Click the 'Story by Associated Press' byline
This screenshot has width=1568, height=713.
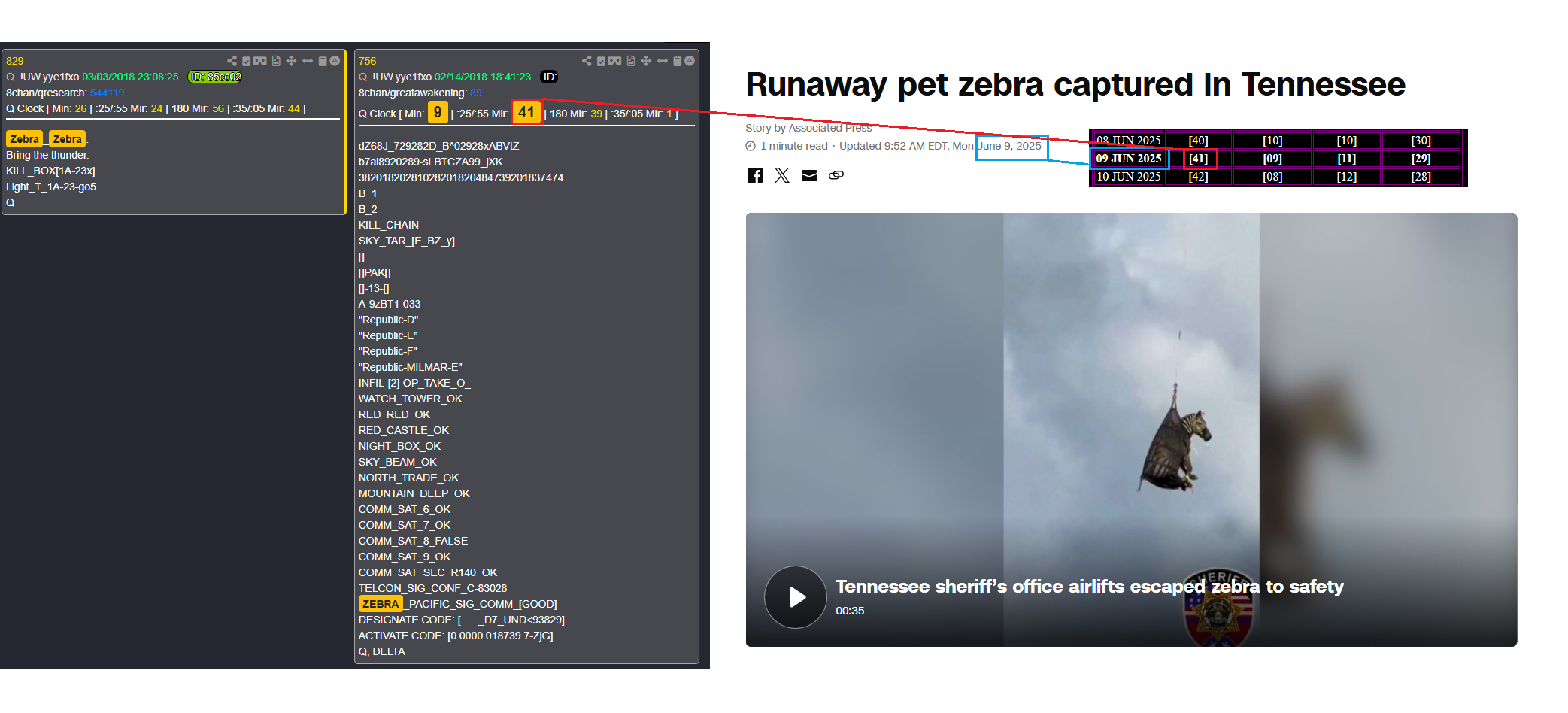coord(808,128)
